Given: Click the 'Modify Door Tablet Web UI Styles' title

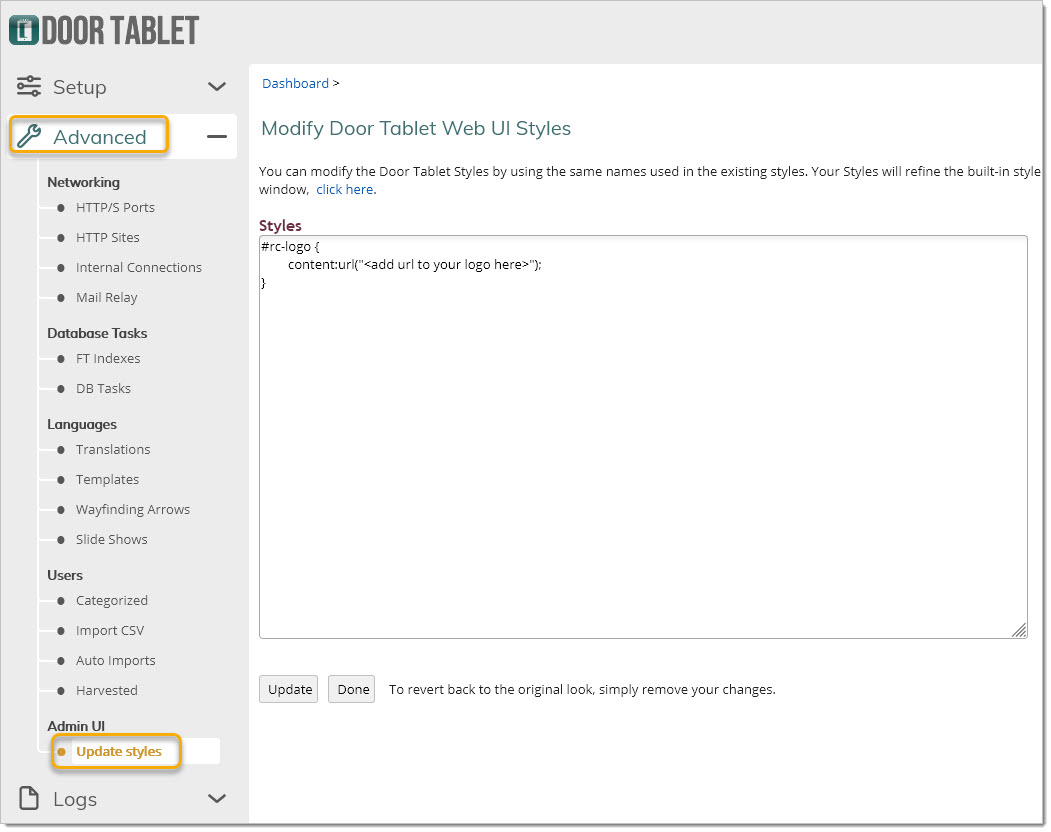Looking at the screenshot, I should [416, 129].
